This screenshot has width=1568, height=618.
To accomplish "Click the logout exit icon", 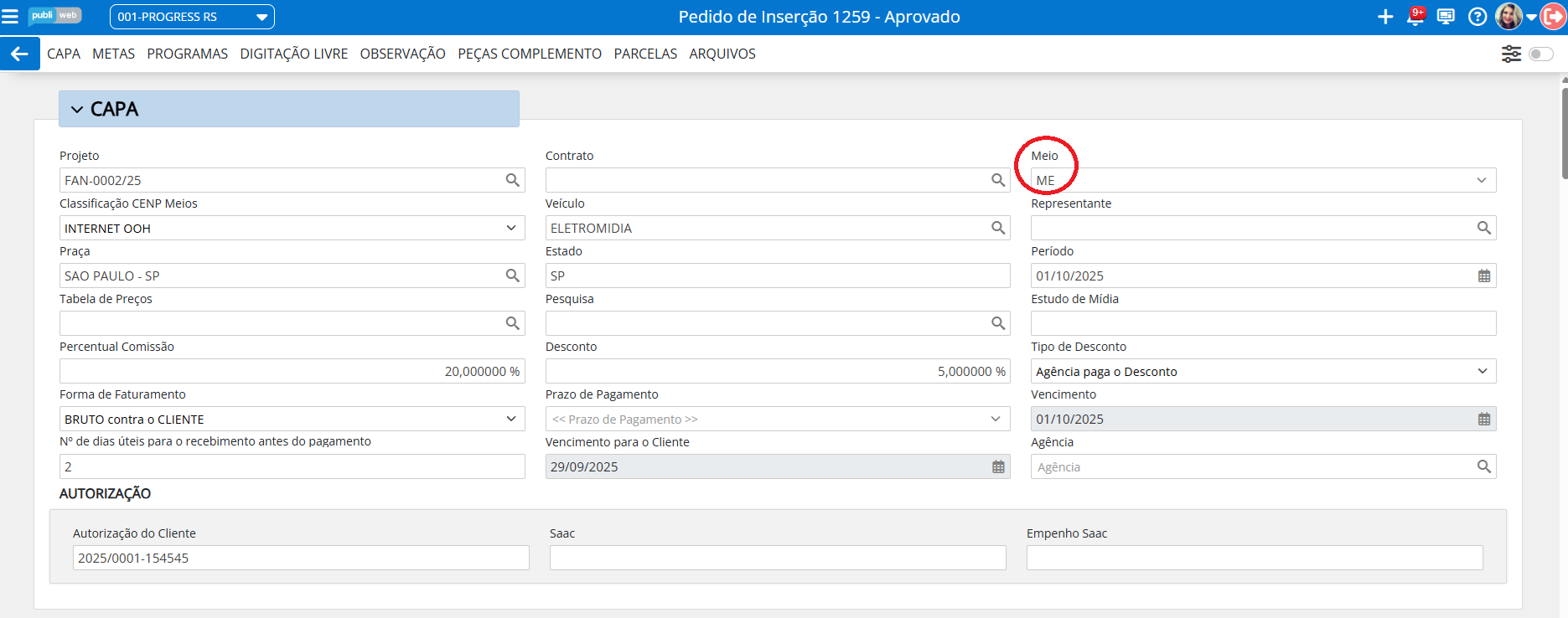I will point(1553,17).
